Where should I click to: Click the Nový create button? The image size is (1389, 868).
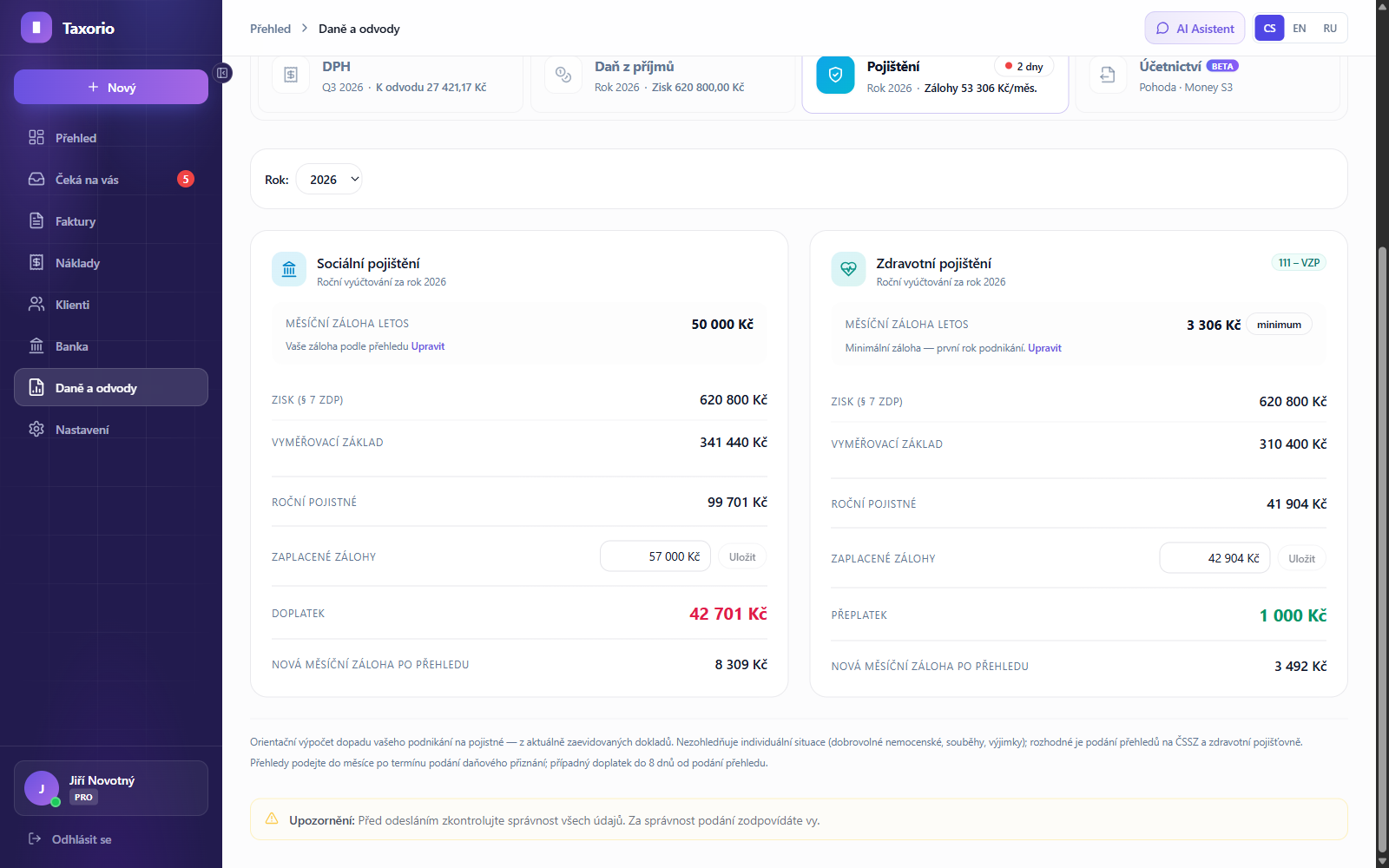click(x=111, y=87)
